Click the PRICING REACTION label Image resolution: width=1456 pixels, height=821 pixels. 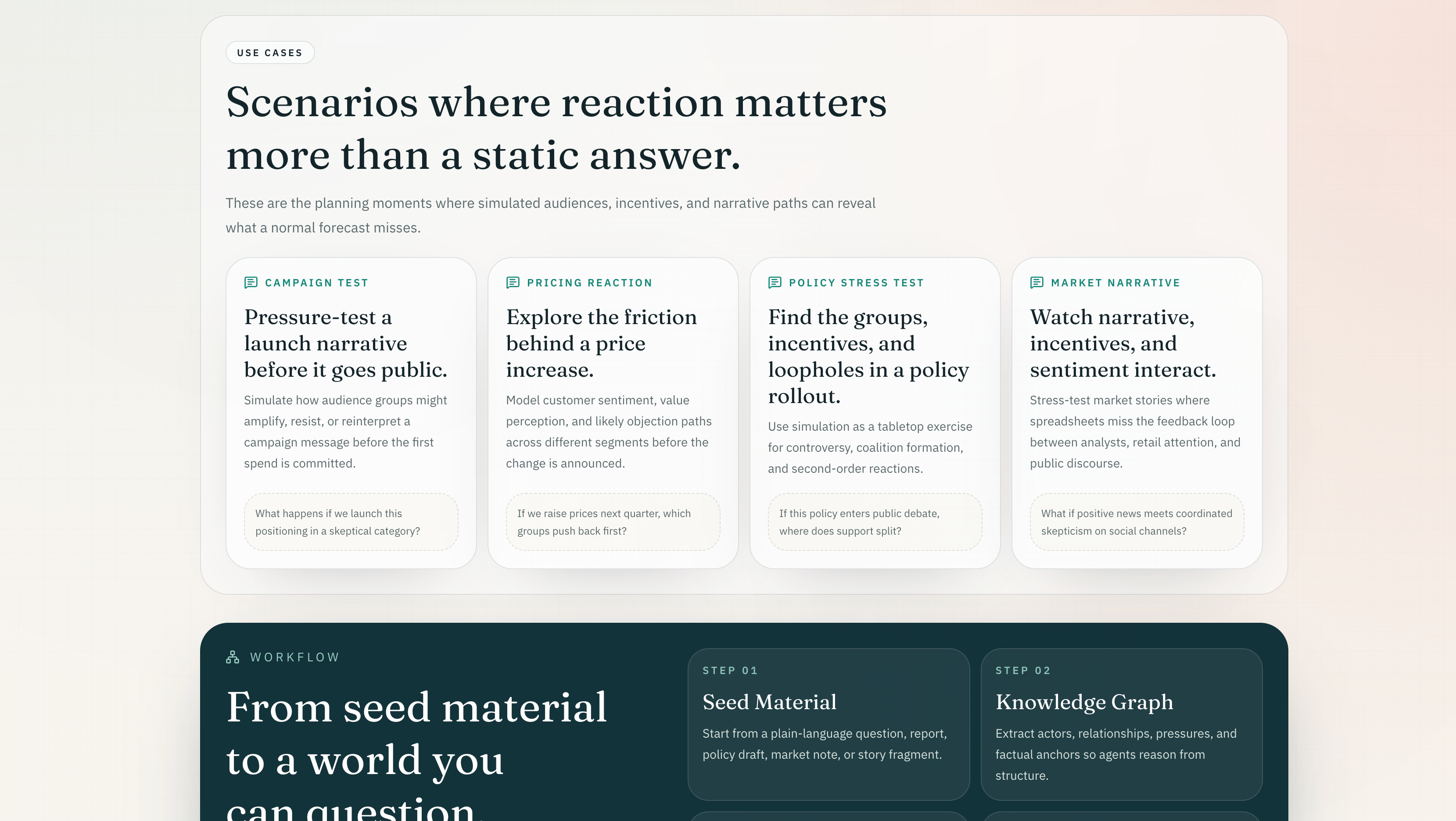pyautogui.click(x=589, y=282)
